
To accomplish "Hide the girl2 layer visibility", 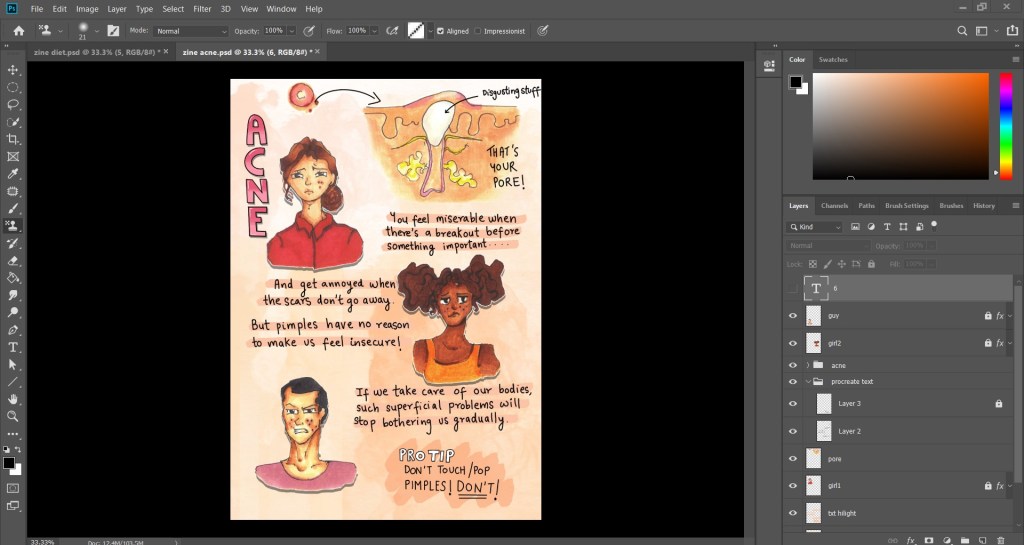I will 793,343.
